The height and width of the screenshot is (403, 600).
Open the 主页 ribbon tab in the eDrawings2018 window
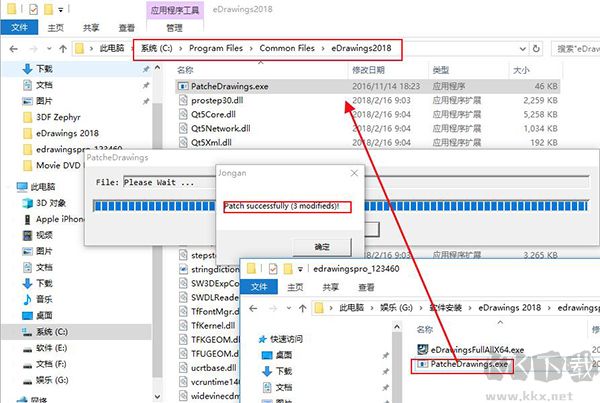click(x=55, y=28)
